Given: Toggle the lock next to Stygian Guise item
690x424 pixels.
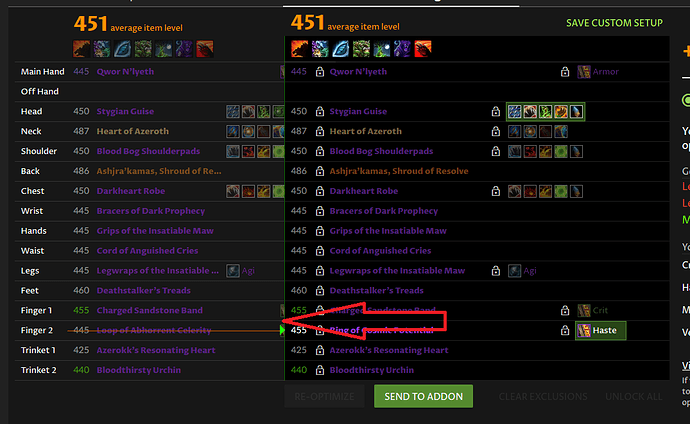Looking at the screenshot, I should coord(320,111).
